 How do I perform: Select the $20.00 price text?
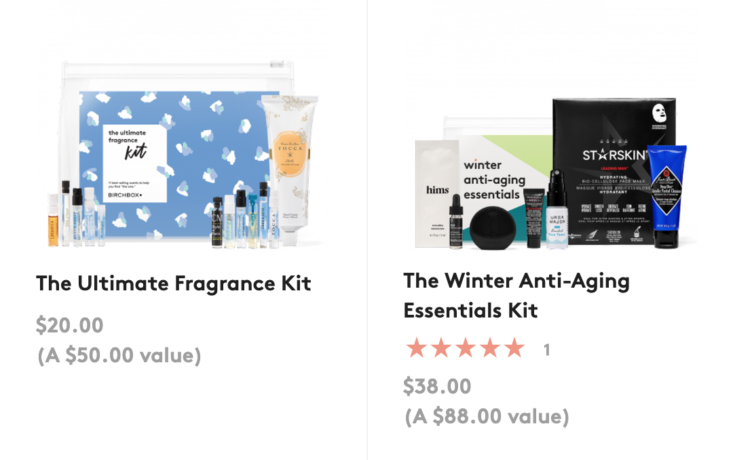tap(70, 325)
